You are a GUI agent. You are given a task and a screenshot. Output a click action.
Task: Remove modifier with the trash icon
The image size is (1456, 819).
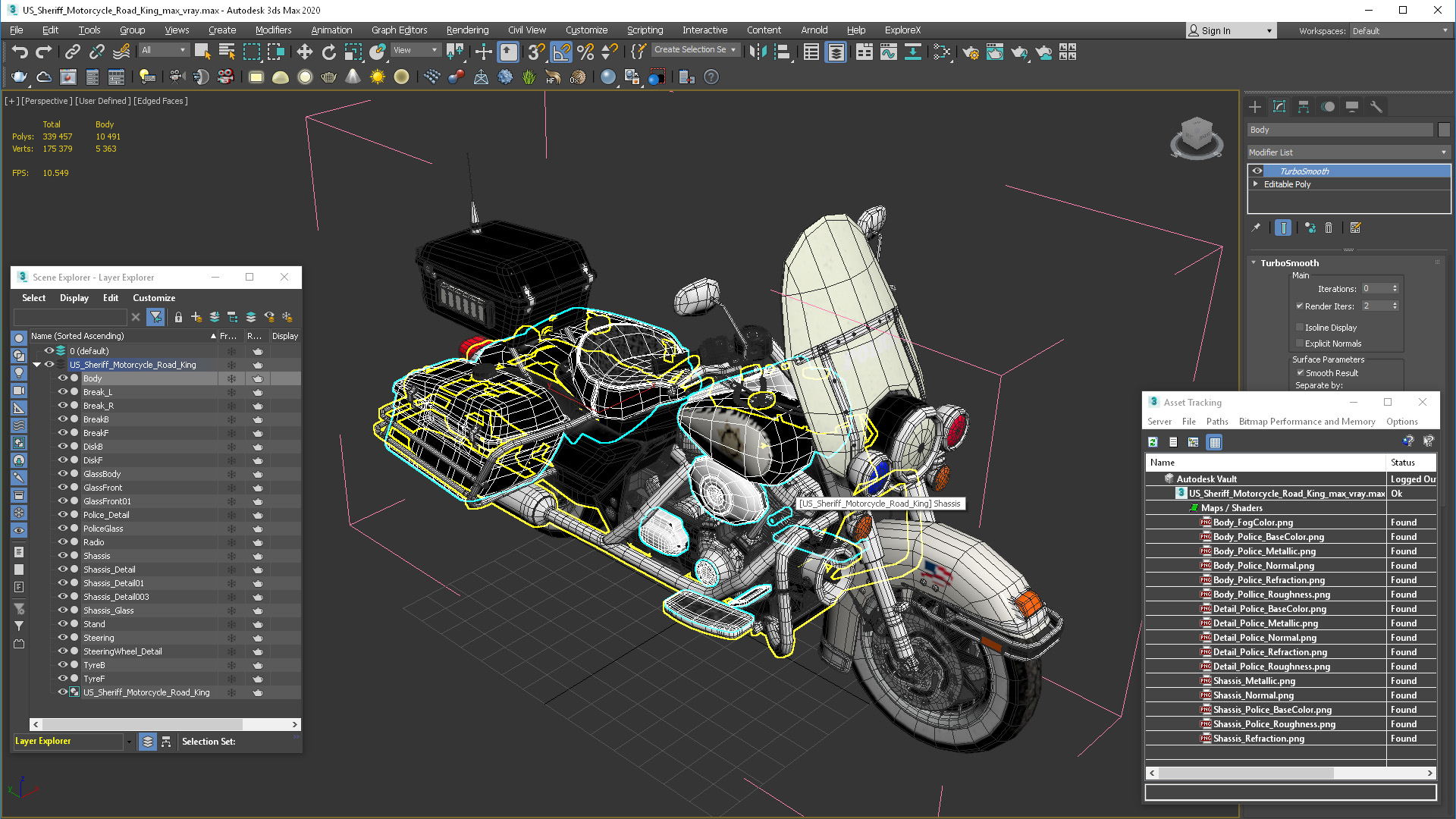pos(1329,227)
